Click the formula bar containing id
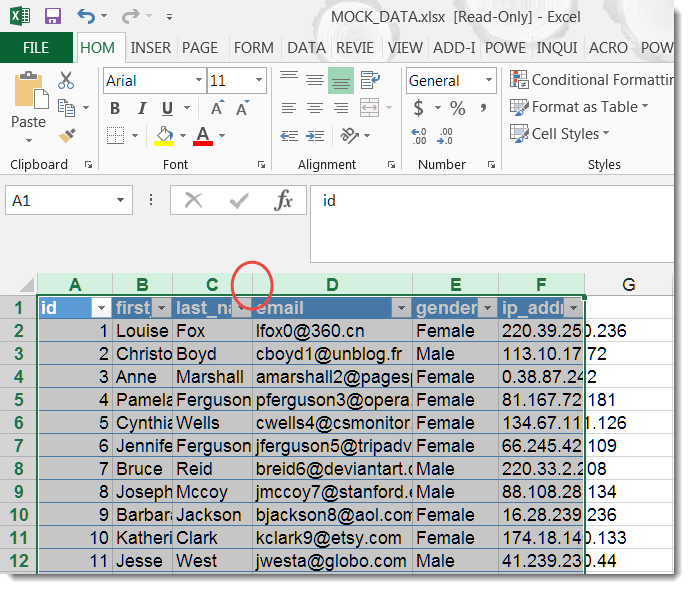Viewport: 689px width, 589px height. pos(492,224)
